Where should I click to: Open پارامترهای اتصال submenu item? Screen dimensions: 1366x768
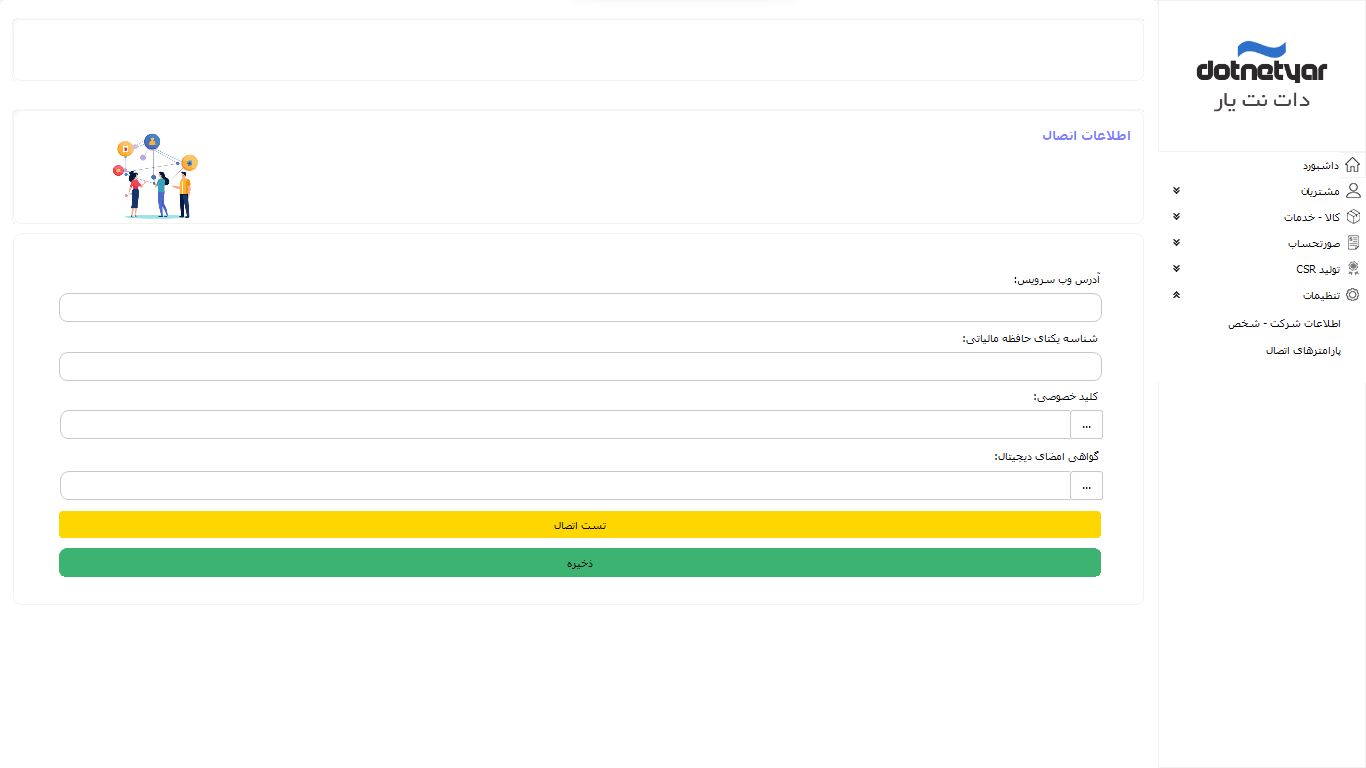tap(1302, 351)
